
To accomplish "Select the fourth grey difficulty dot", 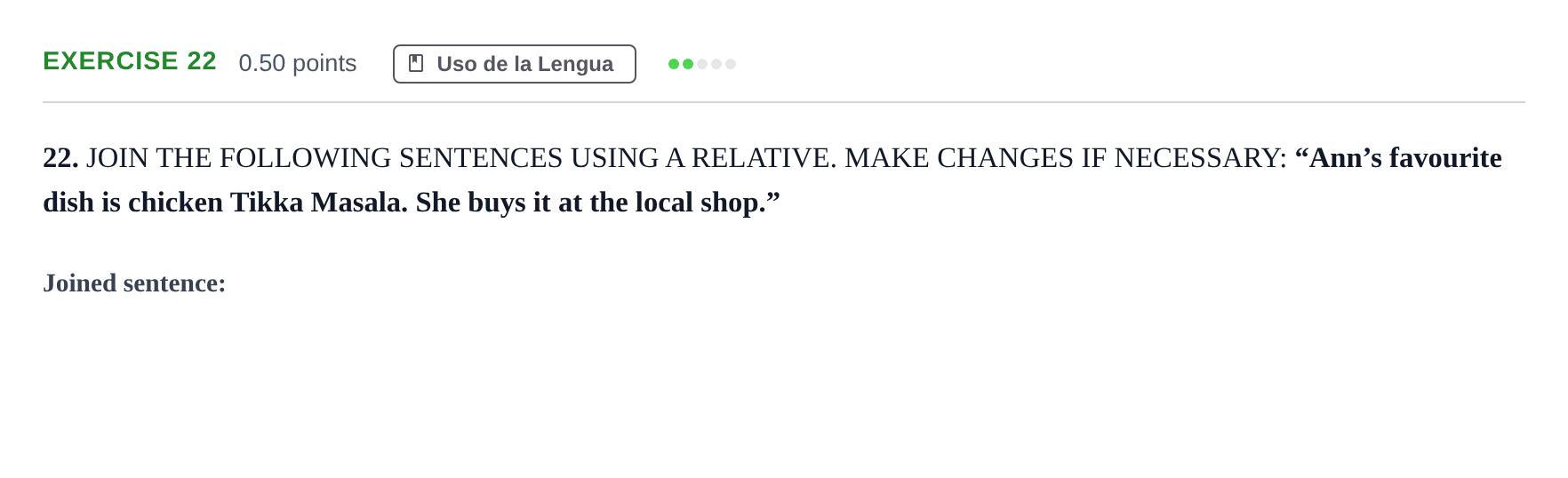I will point(716,64).
